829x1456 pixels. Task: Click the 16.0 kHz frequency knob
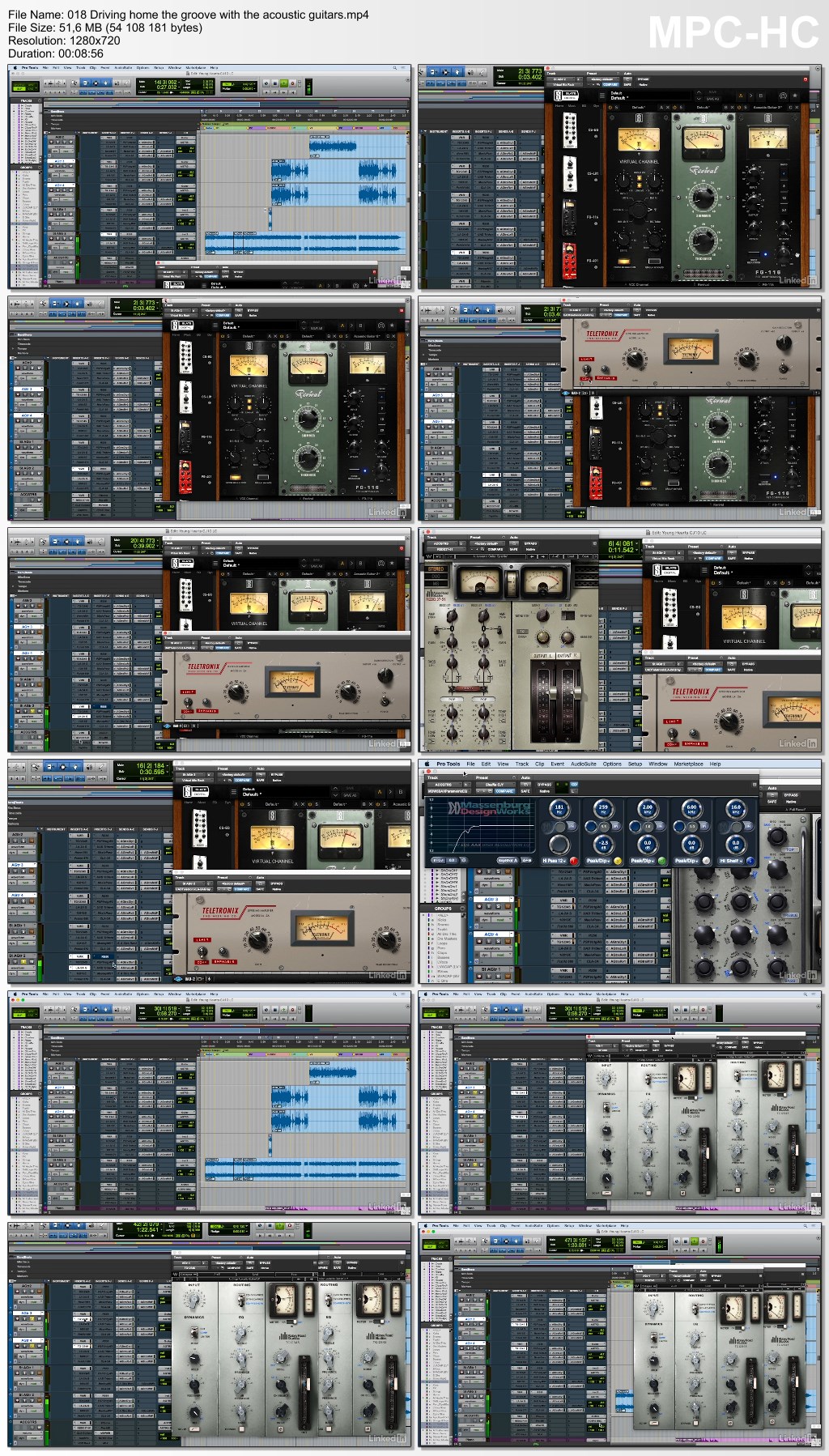point(736,808)
